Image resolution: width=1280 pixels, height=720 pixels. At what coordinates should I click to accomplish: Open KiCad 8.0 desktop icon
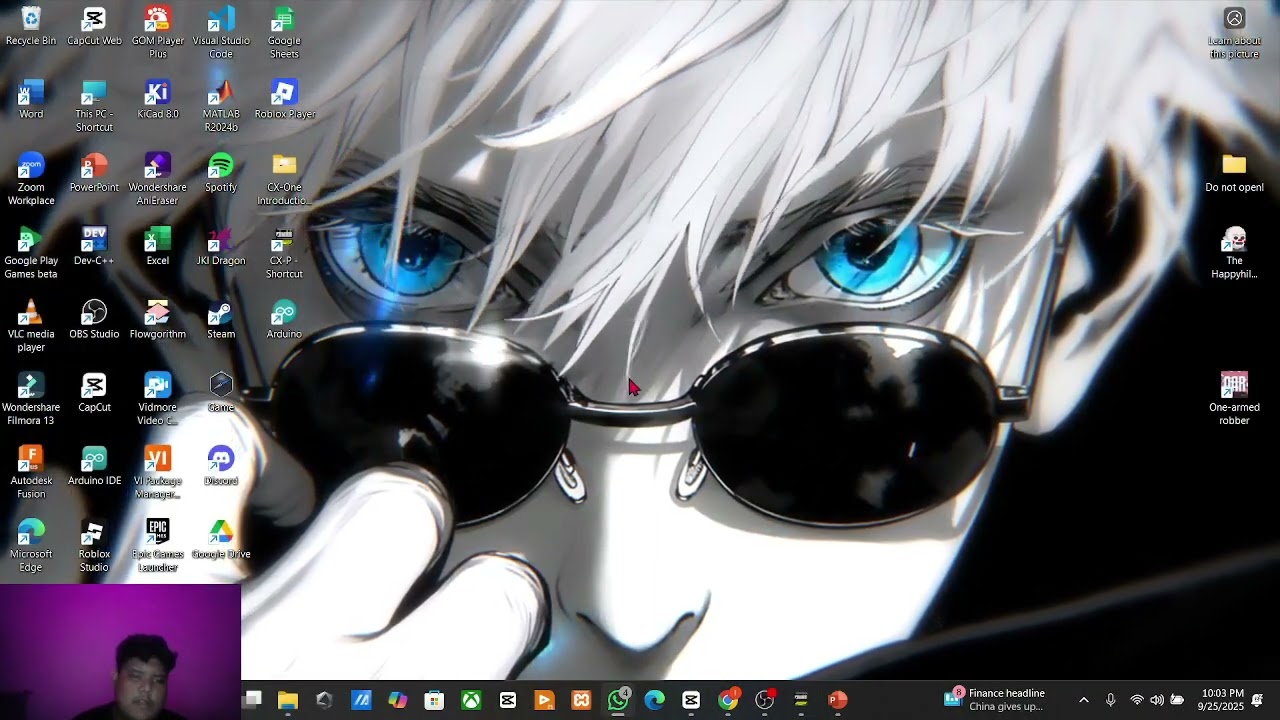pyautogui.click(x=157, y=100)
